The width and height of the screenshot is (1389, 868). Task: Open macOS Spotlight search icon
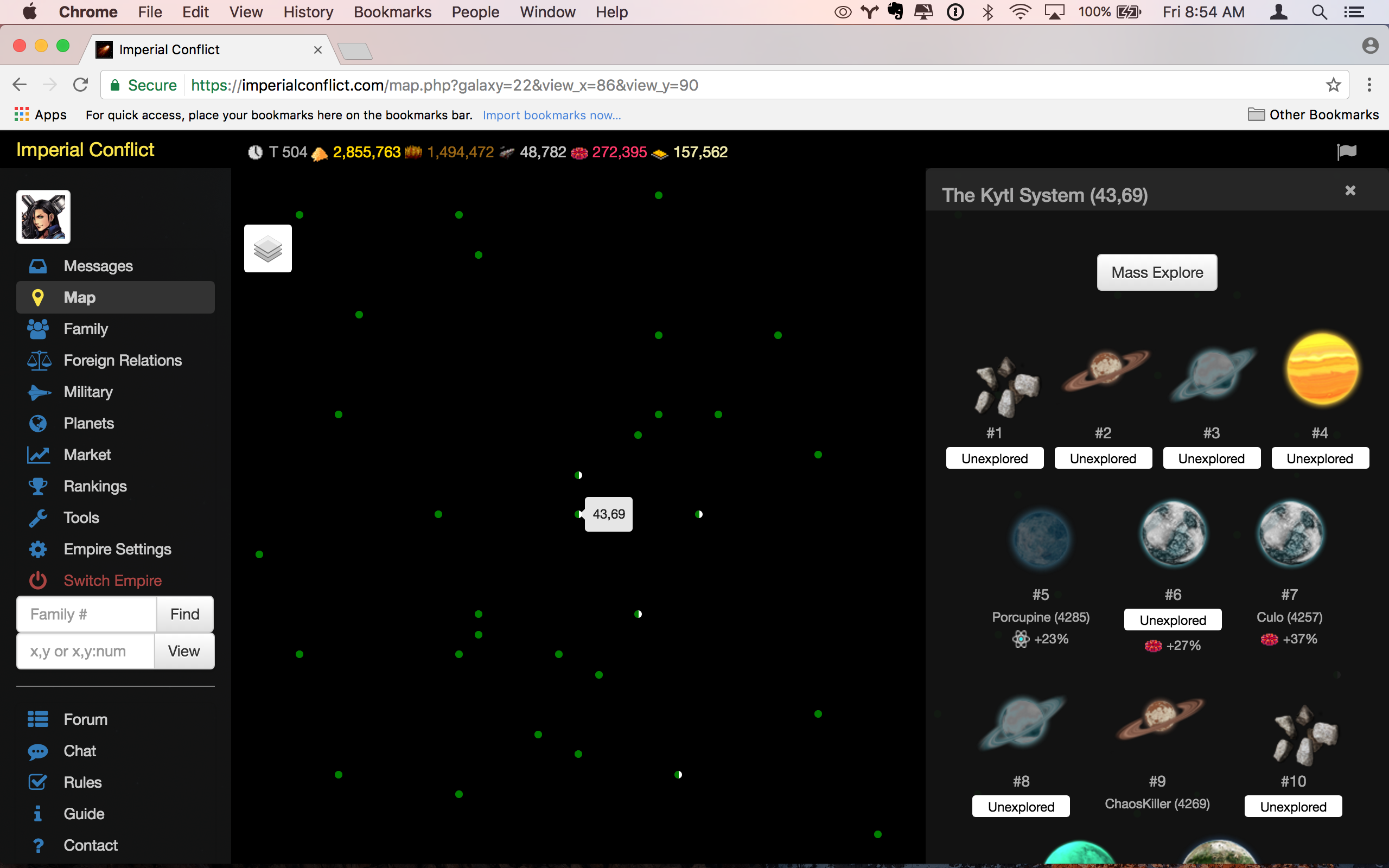[1320, 12]
